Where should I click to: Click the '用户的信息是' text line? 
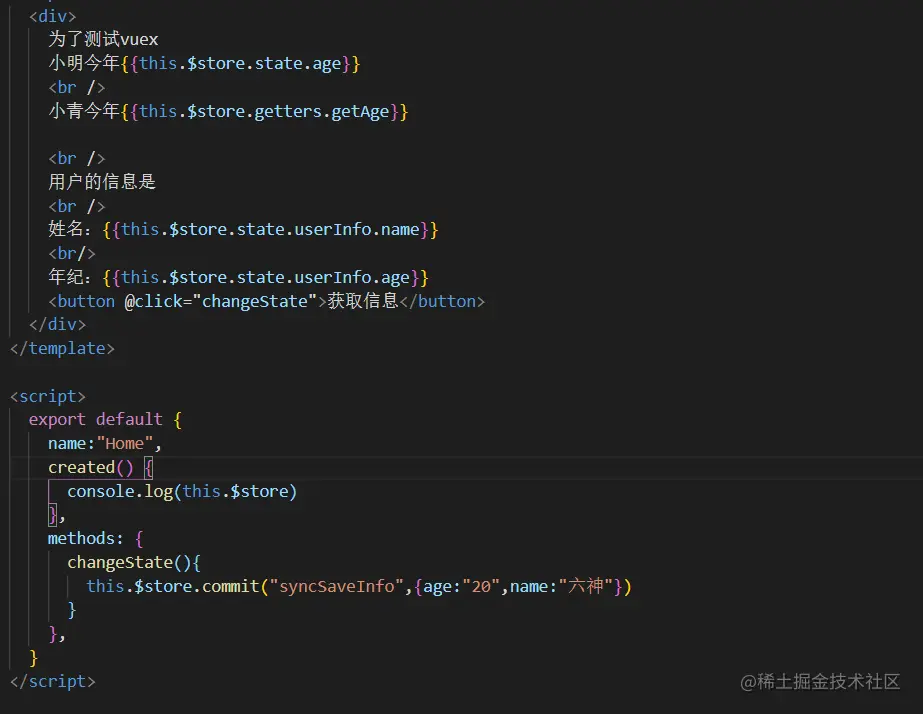point(102,182)
